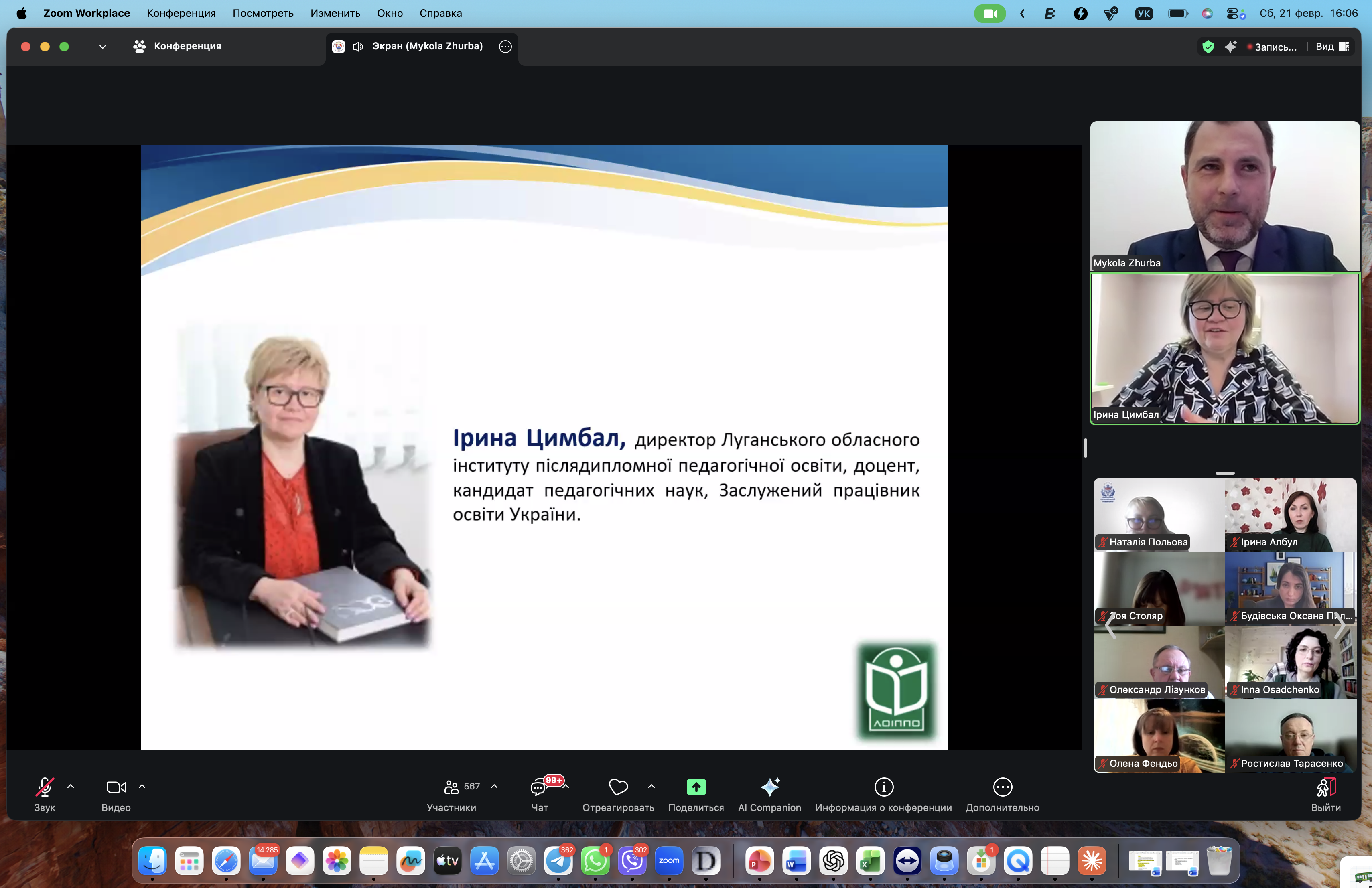Expand audio options arrow
Screen dimensions: 1372x888
[x=71, y=786]
